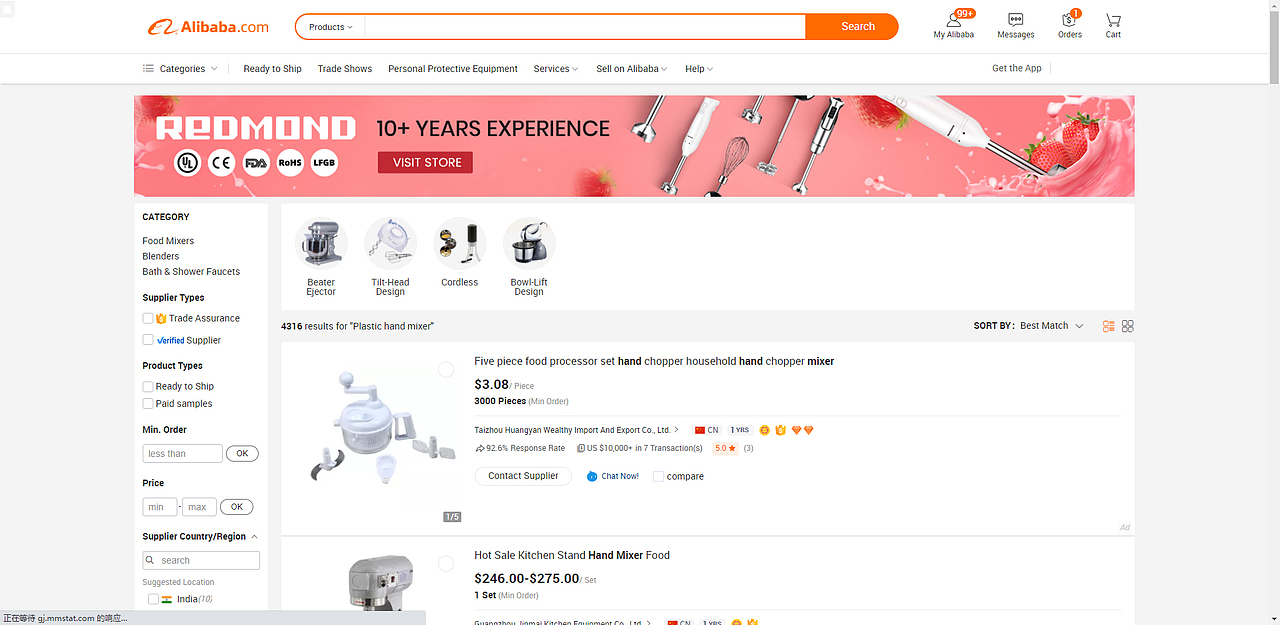The height and width of the screenshot is (625, 1280).
Task: Tick the compare checkbox
Action: [x=658, y=477]
